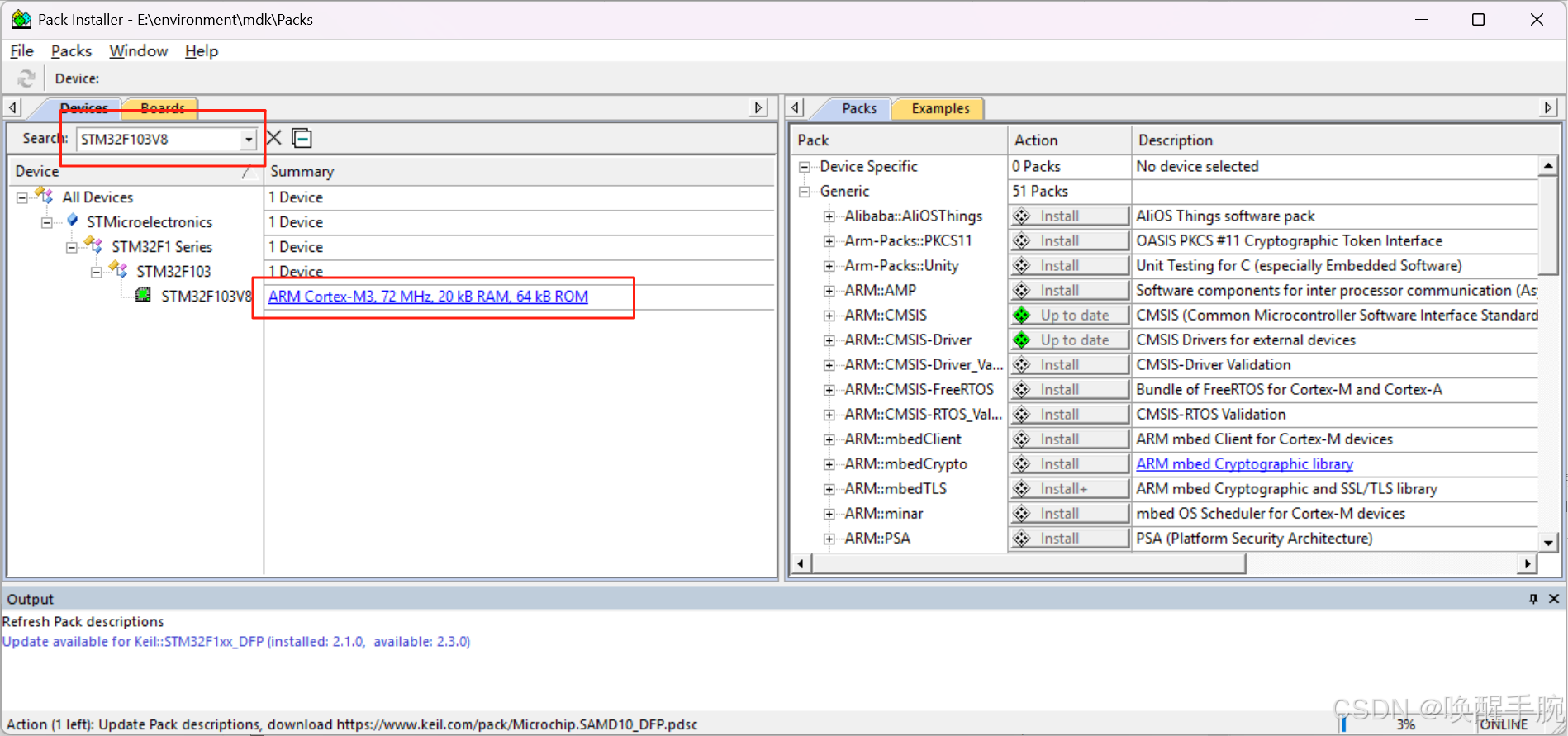
Task: Click the Up to date button for ARM::CMSIS-Driver
Action: tap(1069, 340)
